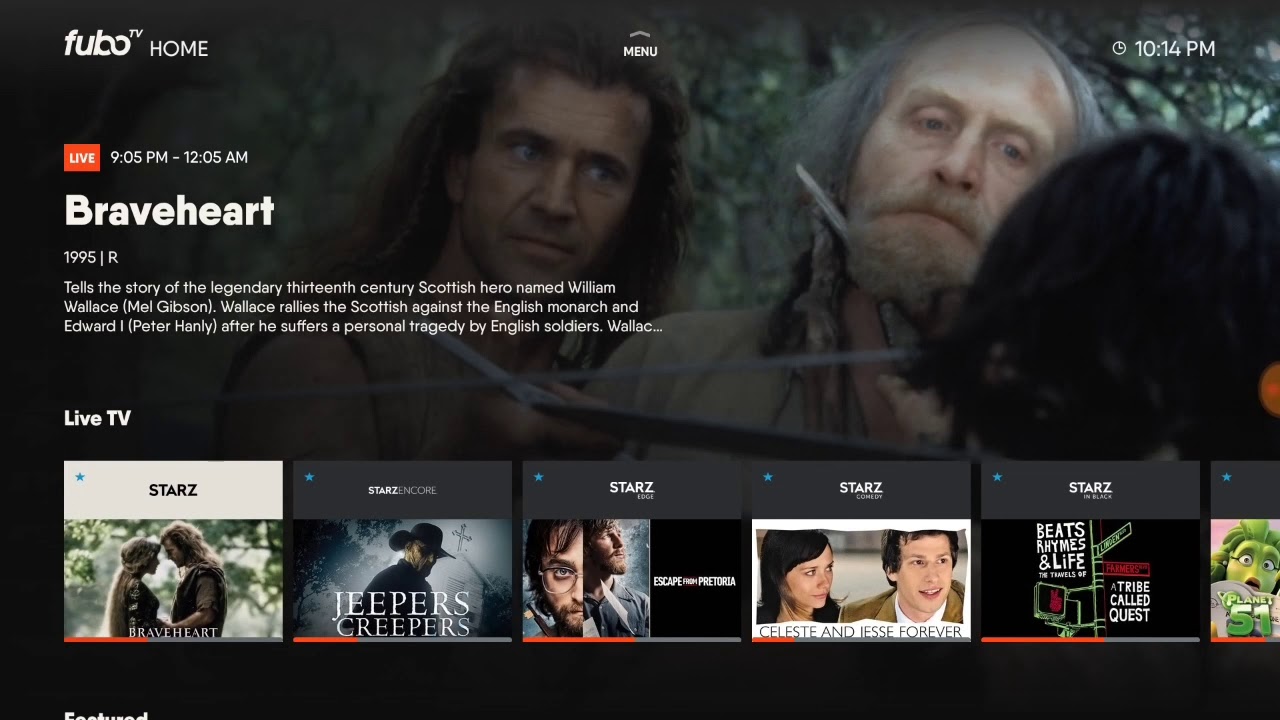Click the 1995 | R rating line
The image size is (1280, 720).
[x=91, y=257]
